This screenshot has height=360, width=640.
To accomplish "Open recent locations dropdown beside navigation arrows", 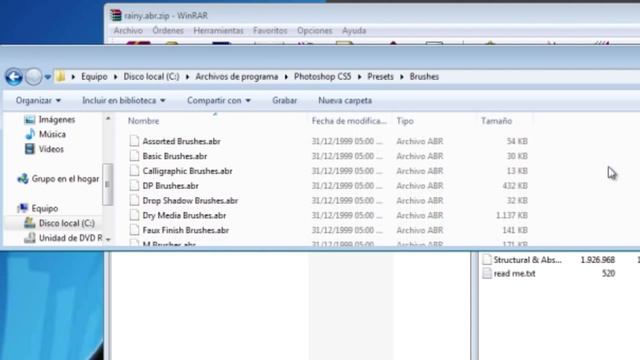I will coord(47,77).
